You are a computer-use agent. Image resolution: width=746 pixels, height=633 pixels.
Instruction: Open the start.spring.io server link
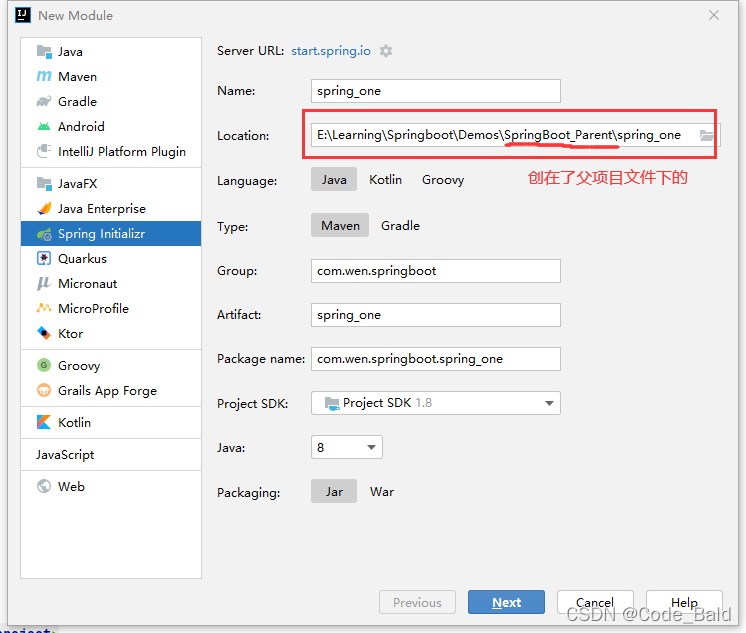coord(331,51)
